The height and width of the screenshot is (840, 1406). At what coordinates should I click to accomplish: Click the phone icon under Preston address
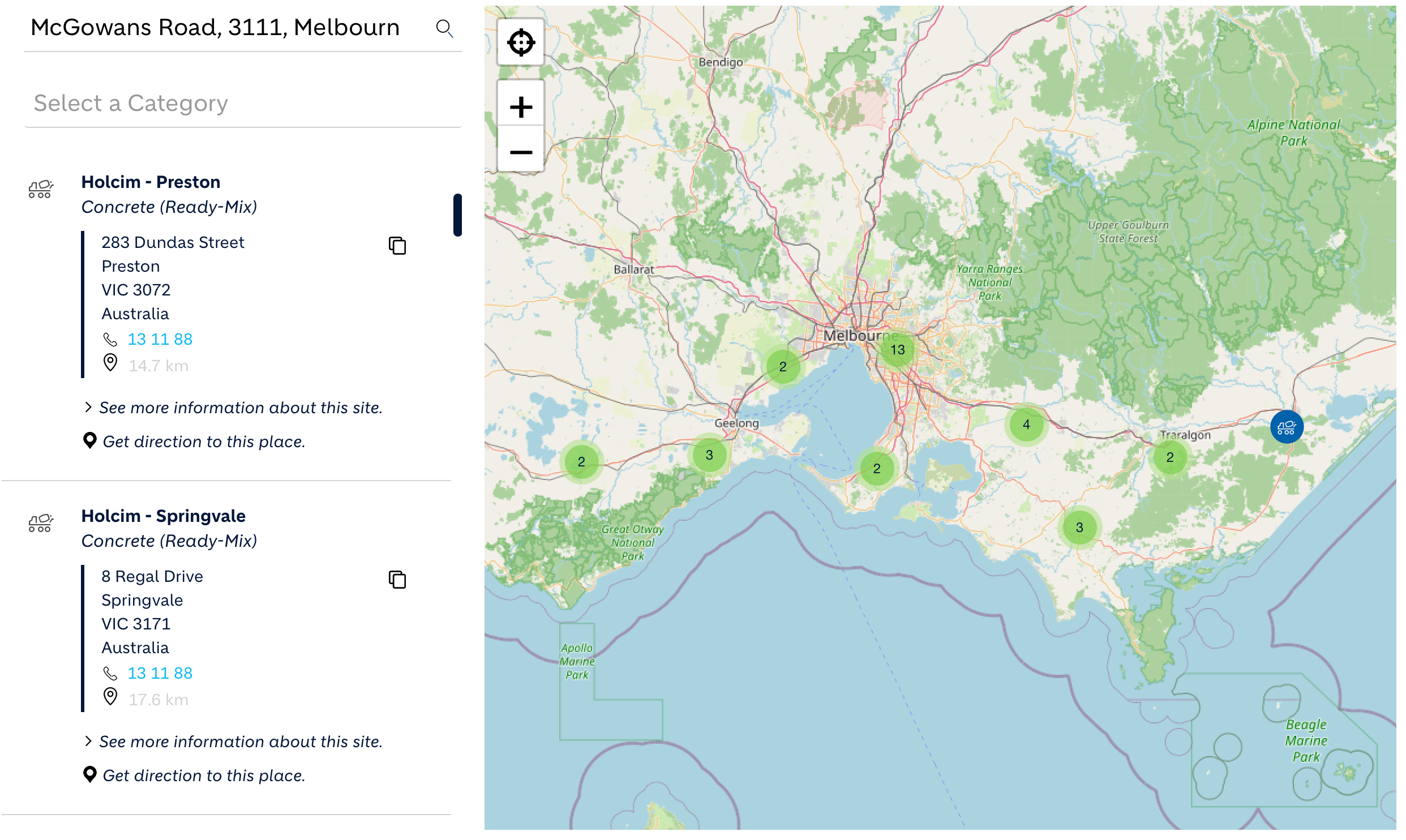110,340
